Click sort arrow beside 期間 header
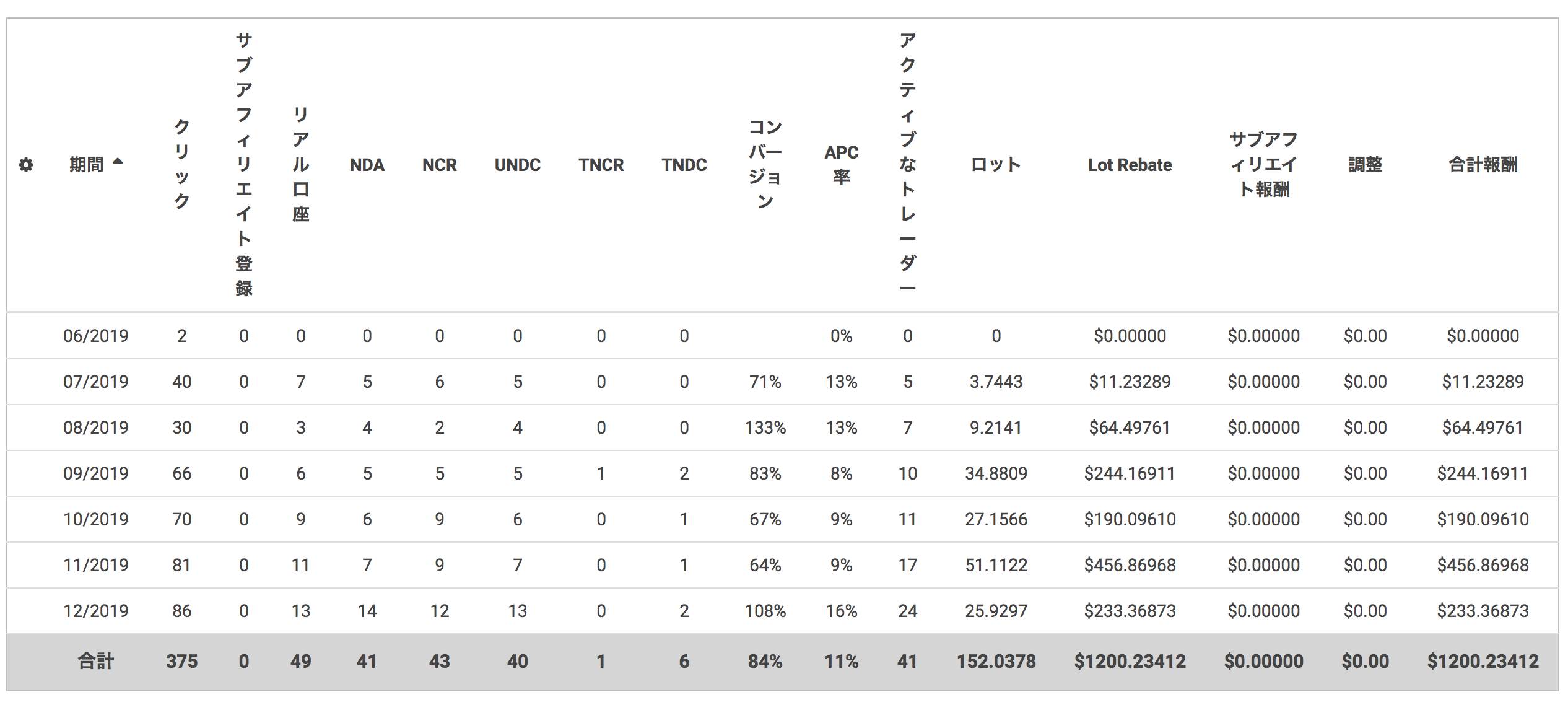 [118, 162]
